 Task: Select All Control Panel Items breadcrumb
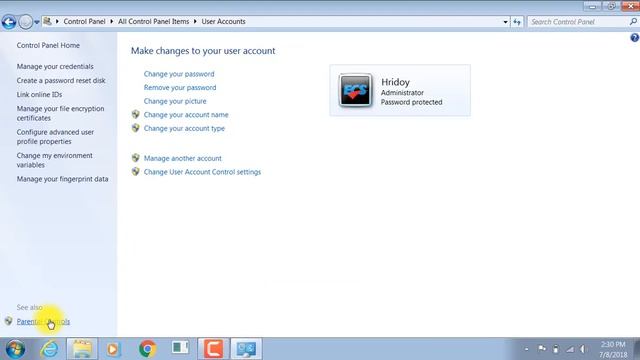153,22
